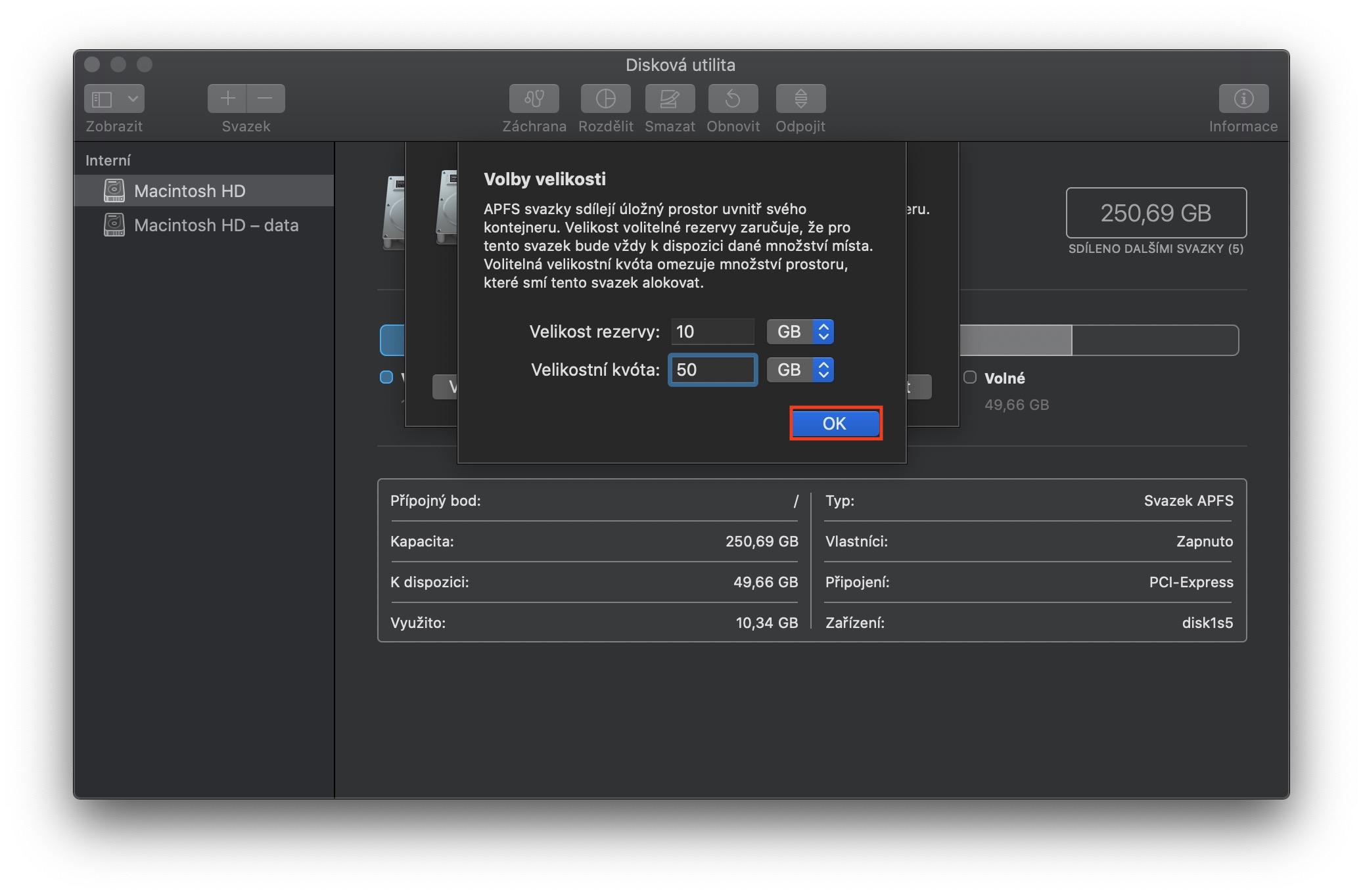Click the Velikostní kvóta input field

[x=712, y=370]
